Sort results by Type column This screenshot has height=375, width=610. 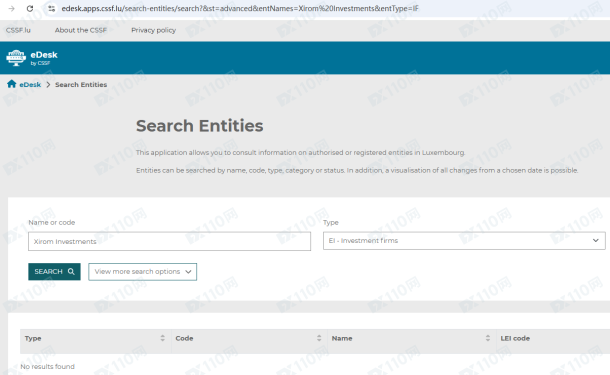point(163,338)
